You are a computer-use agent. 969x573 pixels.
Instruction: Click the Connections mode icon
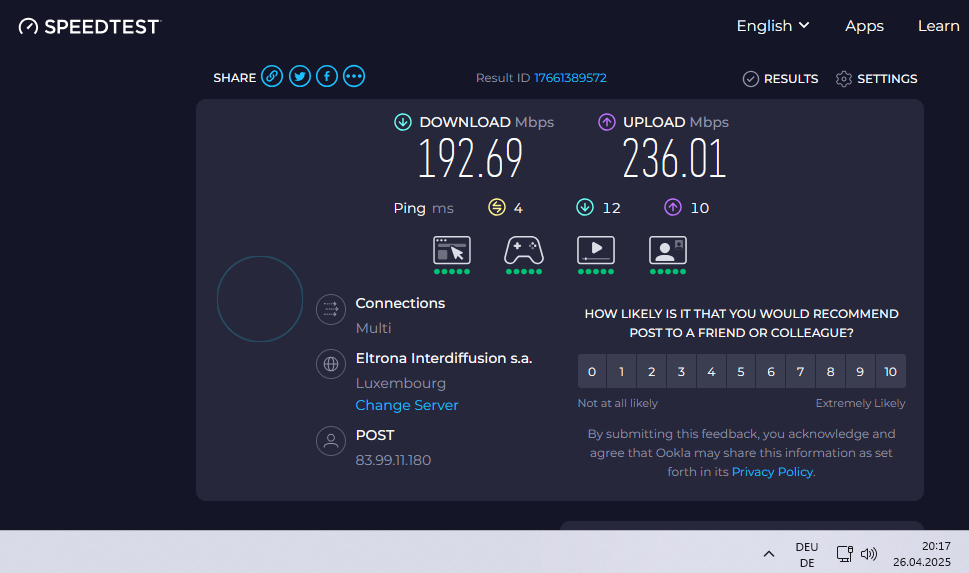click(331, 309)
